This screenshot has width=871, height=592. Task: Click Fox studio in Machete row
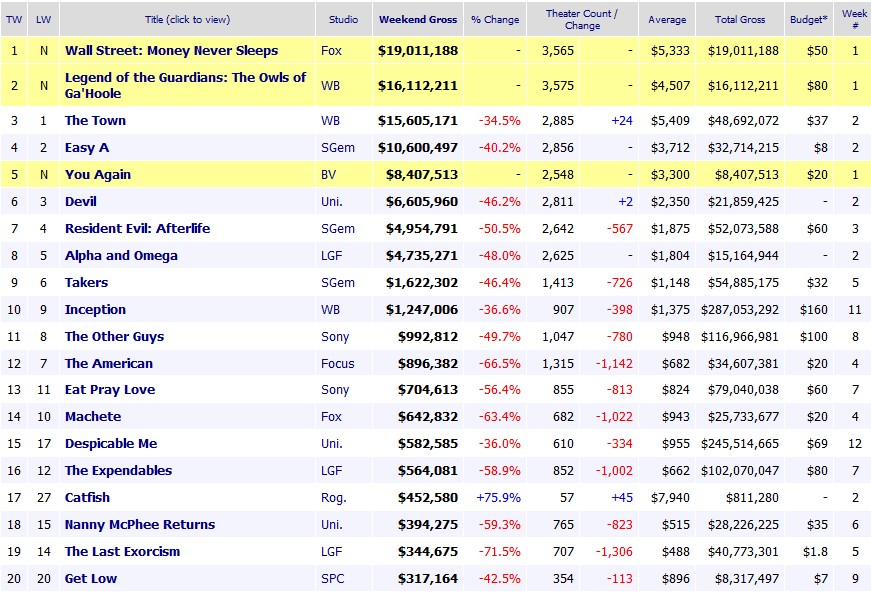coord(331,417)
